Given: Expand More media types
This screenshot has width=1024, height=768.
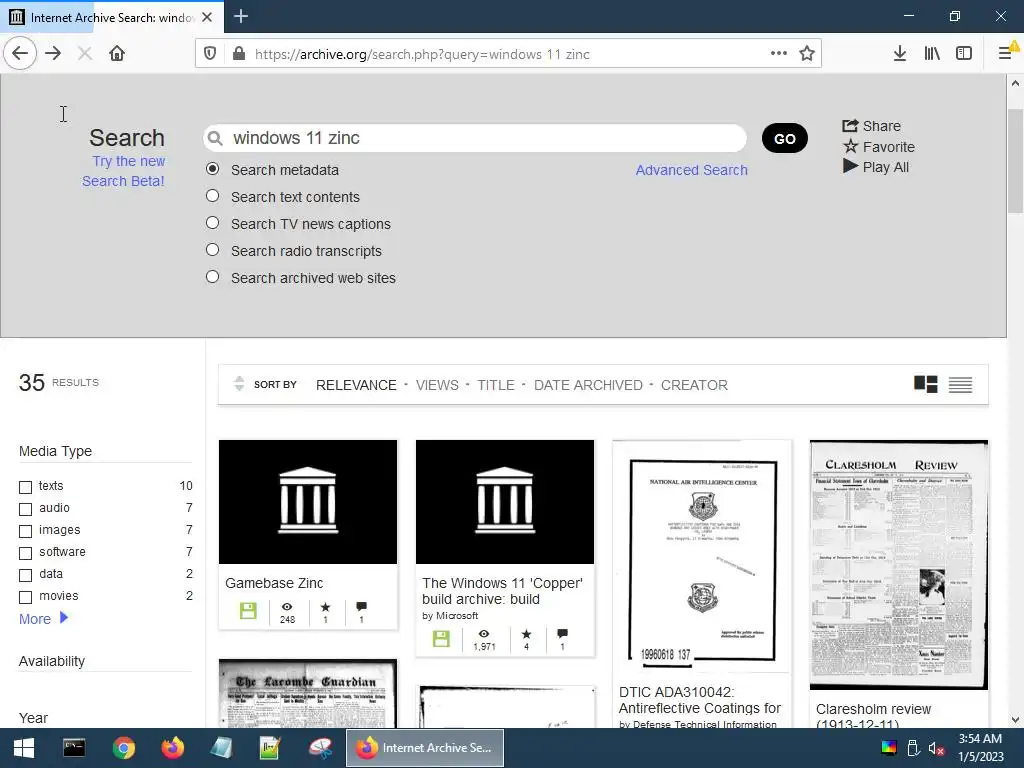Looking at the screenshot, I should click(x=43, y=618).
